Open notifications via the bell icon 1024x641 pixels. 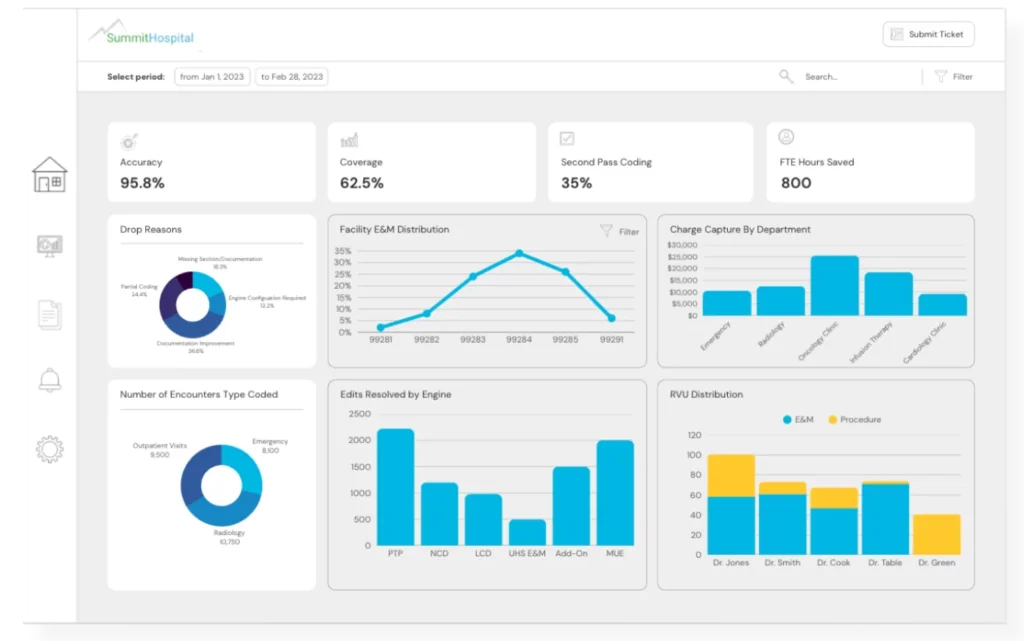coord(48,381)
